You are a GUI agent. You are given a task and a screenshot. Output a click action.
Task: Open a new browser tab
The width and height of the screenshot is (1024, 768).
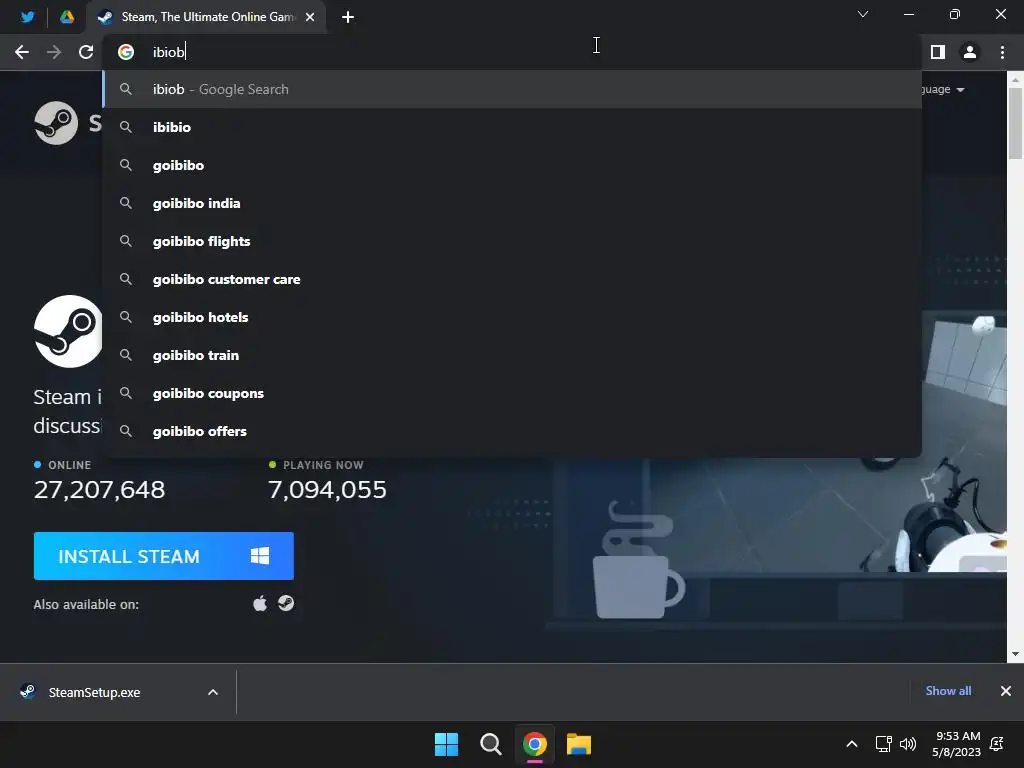[348, 17]
